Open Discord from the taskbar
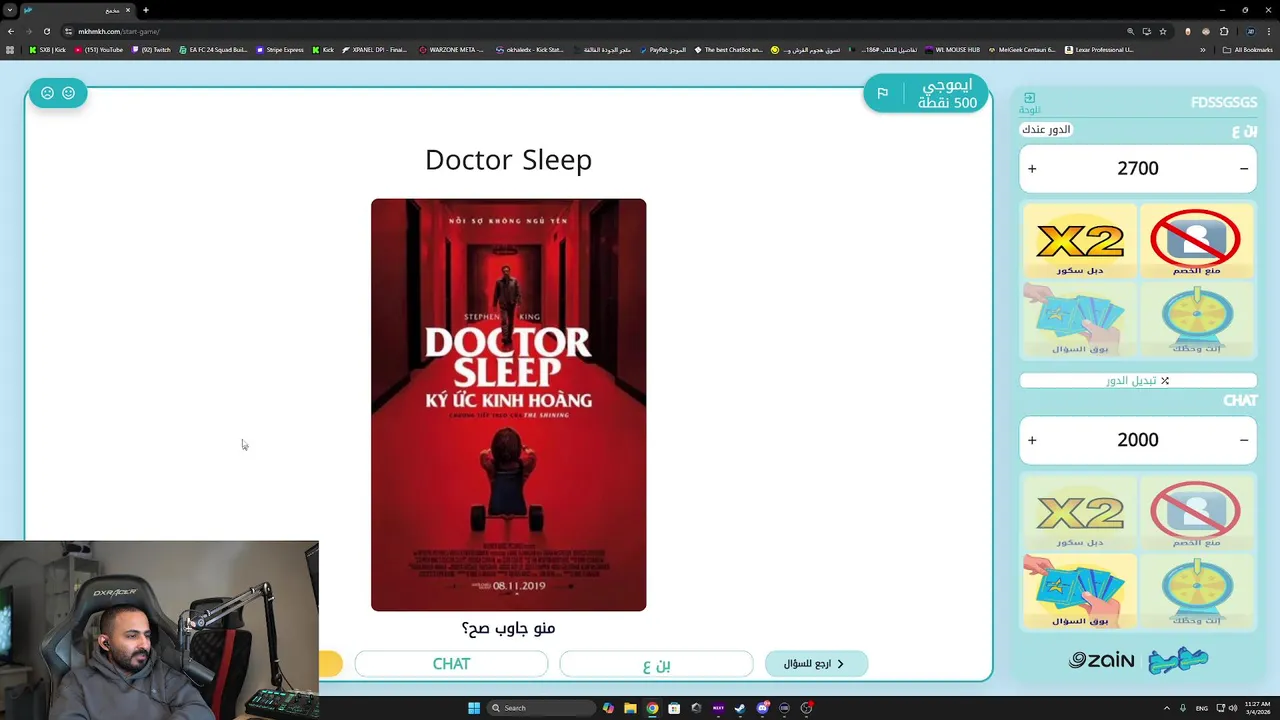 coord(763,708)
